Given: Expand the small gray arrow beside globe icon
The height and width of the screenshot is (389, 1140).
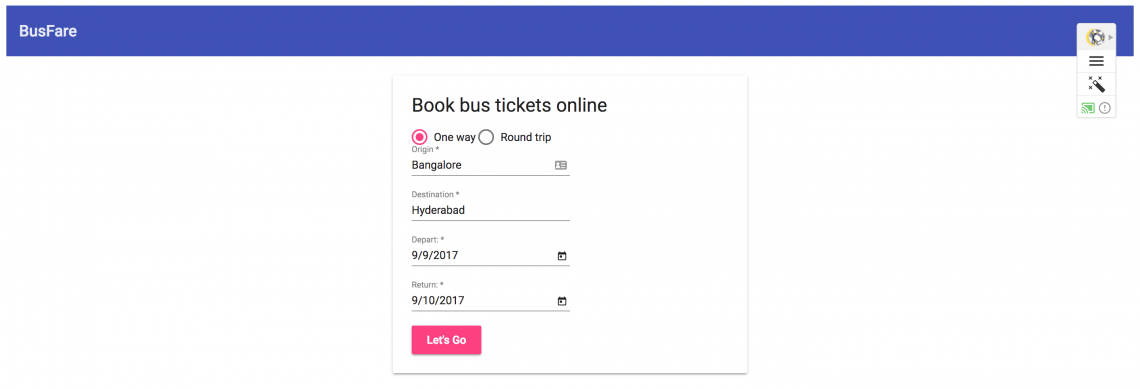Looking at the screenshot, I should tap(1110, 37).
